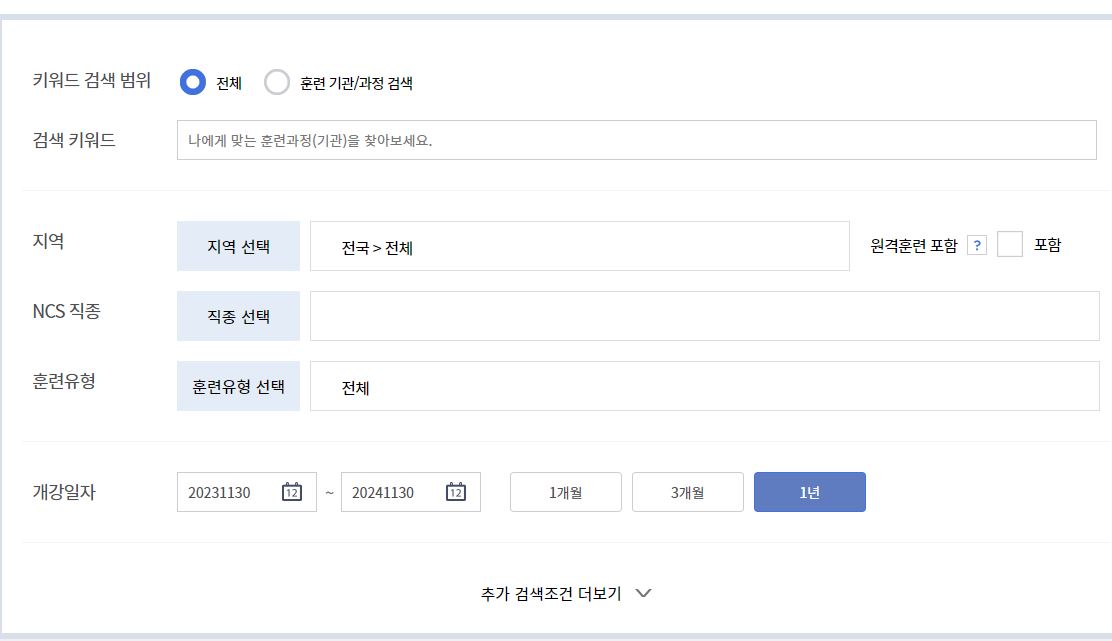The image size is (1112, 641).
Task: Open the 지역 선택 button
Action: [x=238, y=246]
